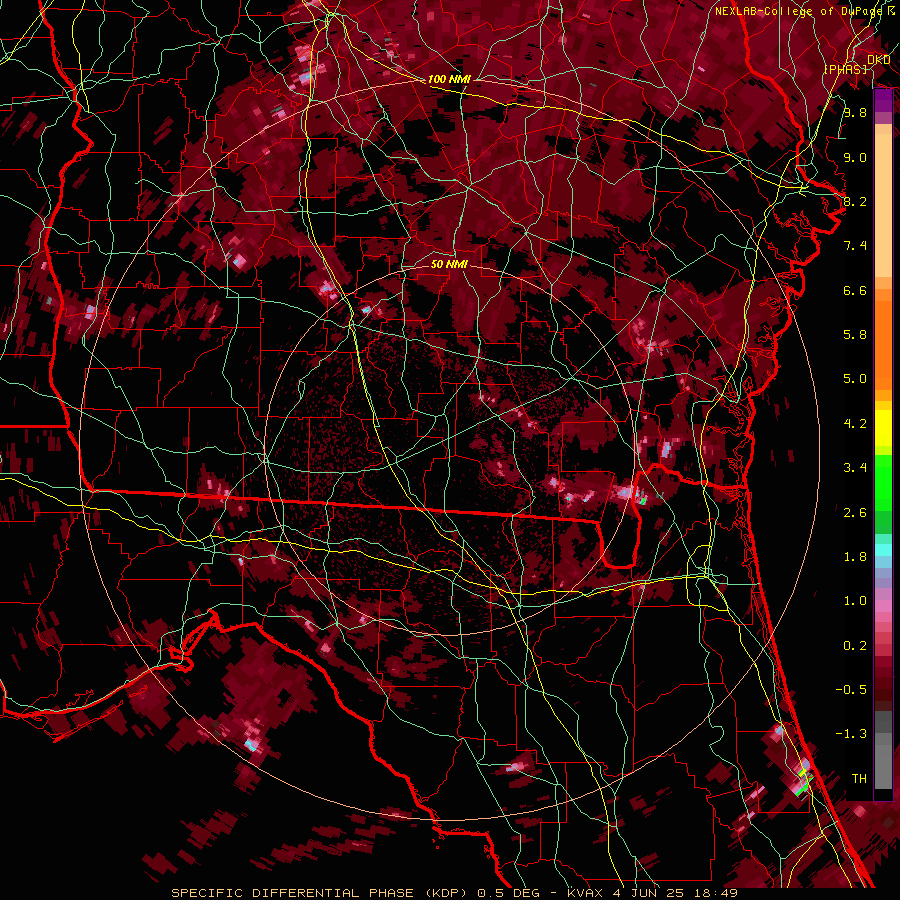The height and width of the screenshot is (900, 900).
Task: Click the 1.0 value on color scale
Action: [855, 601]
